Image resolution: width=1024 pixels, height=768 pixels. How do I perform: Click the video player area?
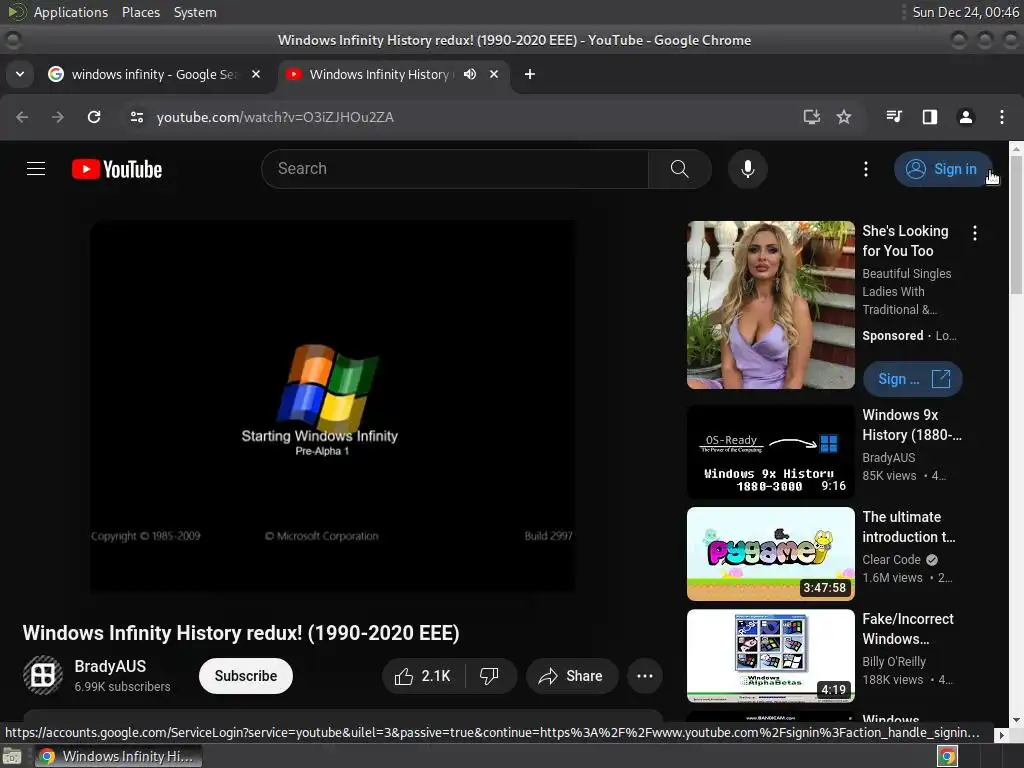click(332, 406)
